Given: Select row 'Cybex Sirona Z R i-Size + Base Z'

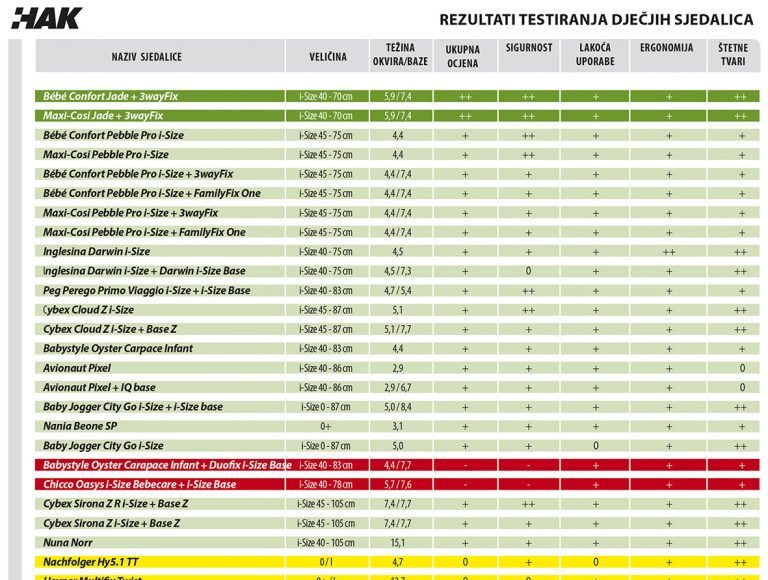Looking at the screenshot, I should coord(397,504).
